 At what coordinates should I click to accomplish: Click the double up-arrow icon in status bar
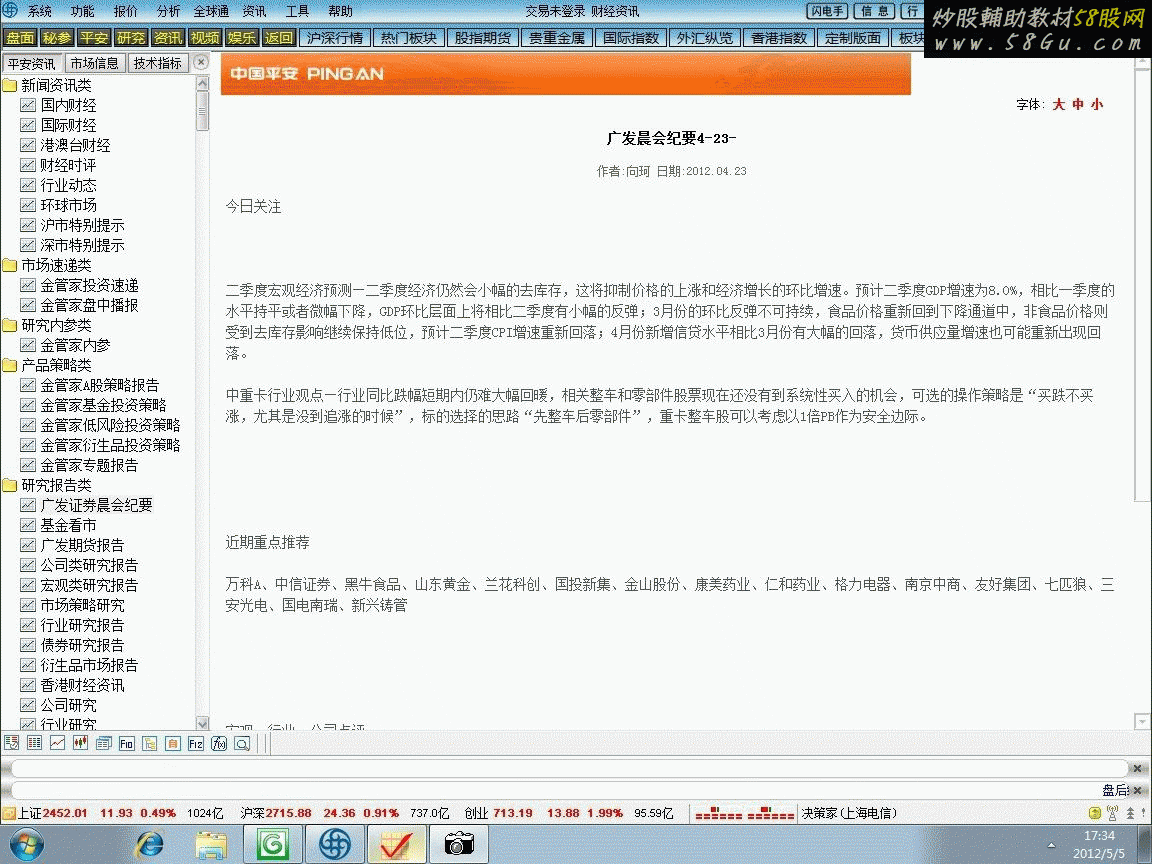pos(1130,813)
